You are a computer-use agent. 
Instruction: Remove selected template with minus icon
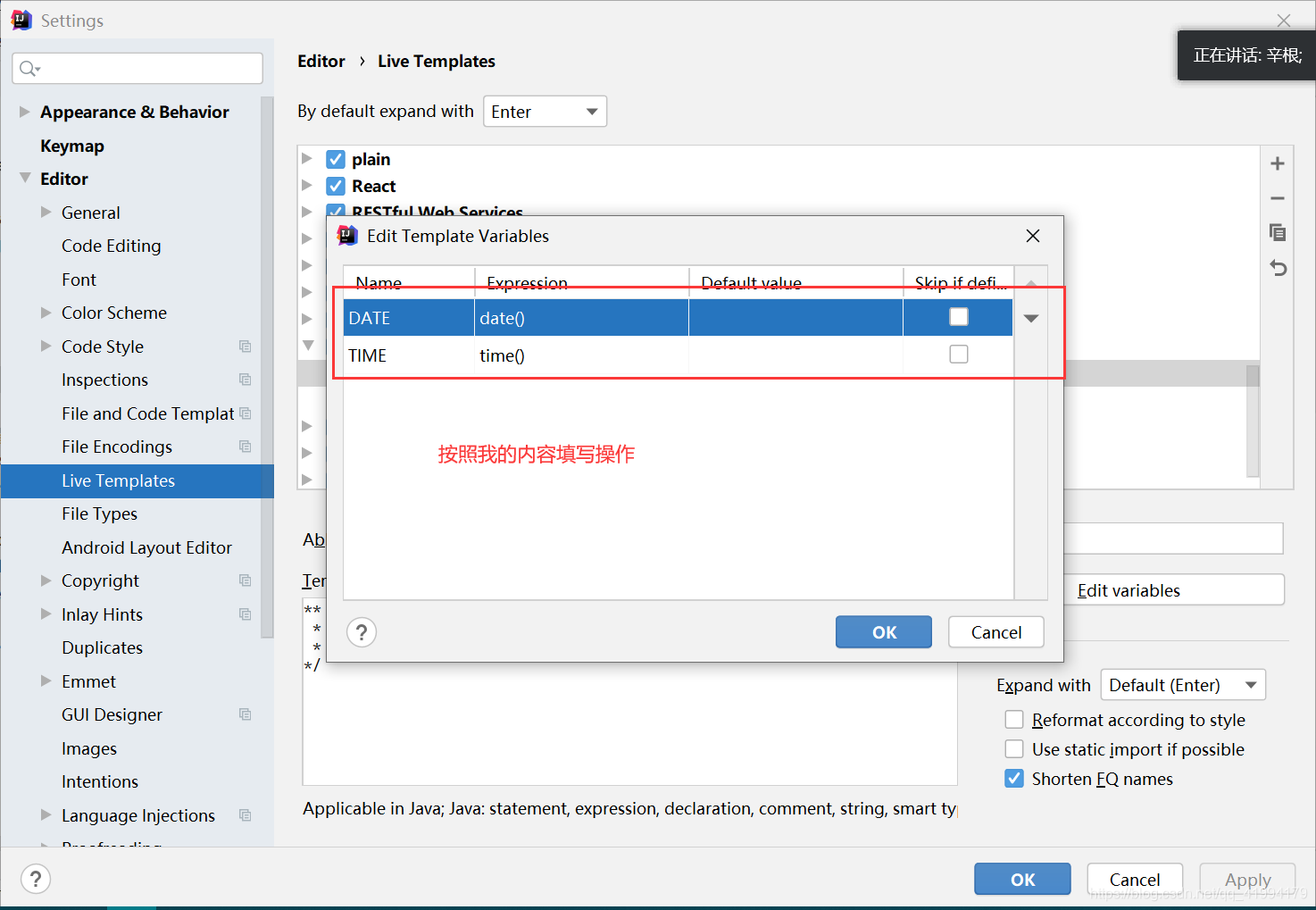[x=1278, y=198]
